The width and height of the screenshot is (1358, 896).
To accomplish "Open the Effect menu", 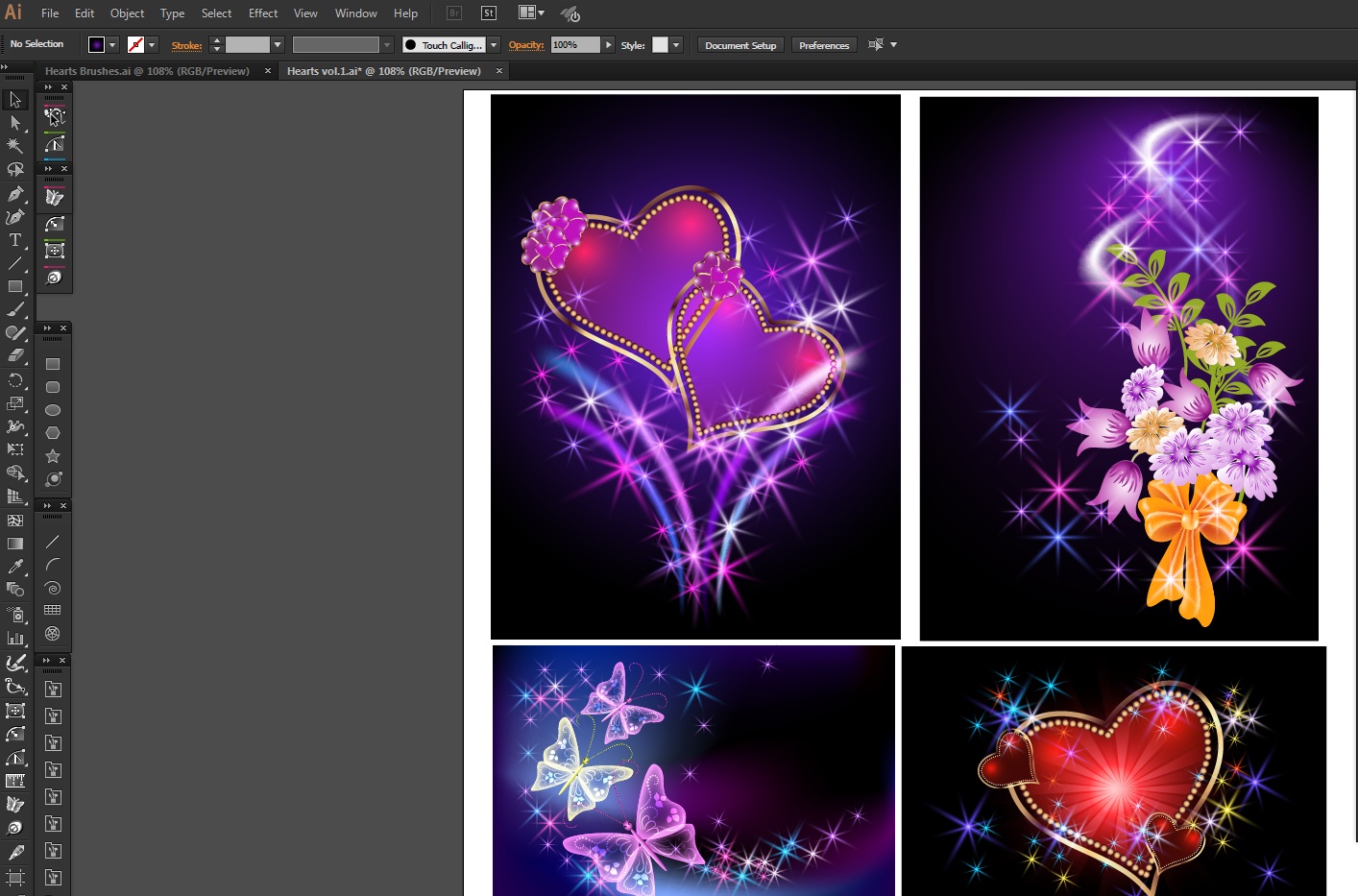I will (262, 13).
